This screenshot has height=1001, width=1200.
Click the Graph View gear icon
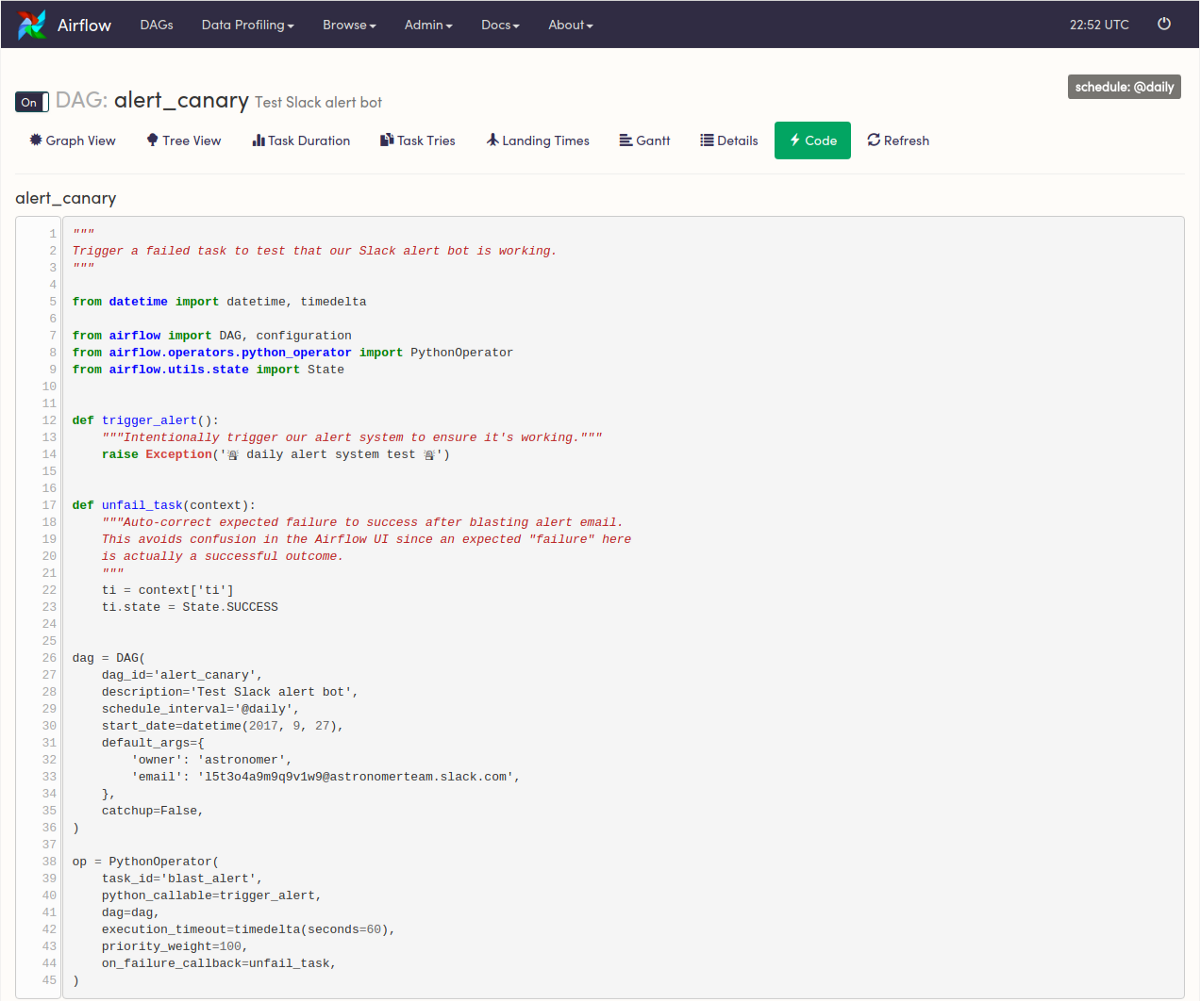coord(36,140)
